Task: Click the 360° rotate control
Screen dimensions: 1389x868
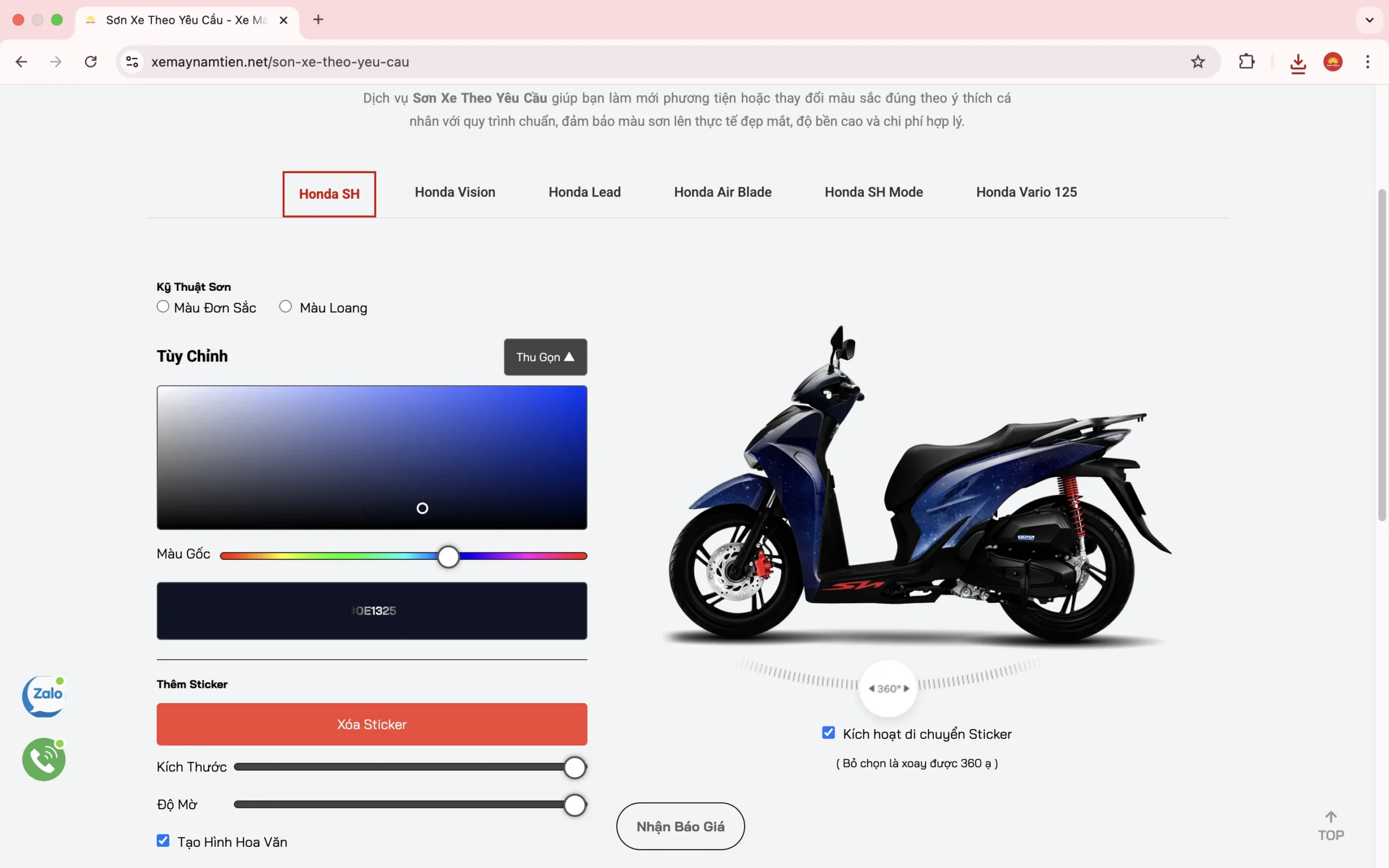Action: 888,688
